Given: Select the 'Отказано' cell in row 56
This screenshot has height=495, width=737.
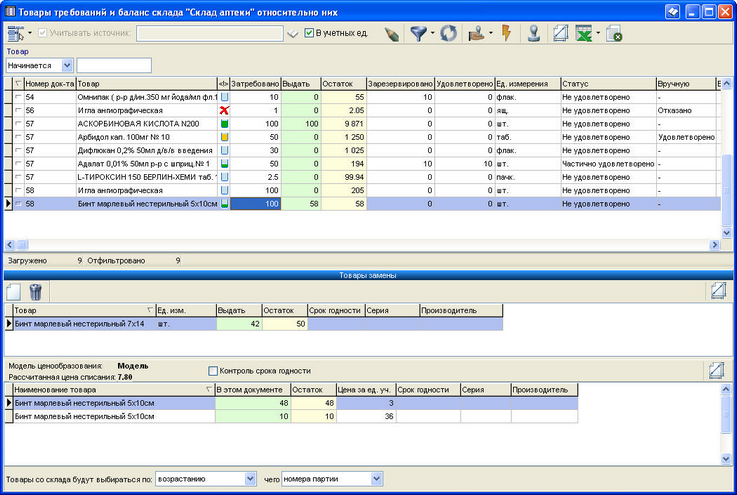Looking at the screenshot, I should coord(686,110).
